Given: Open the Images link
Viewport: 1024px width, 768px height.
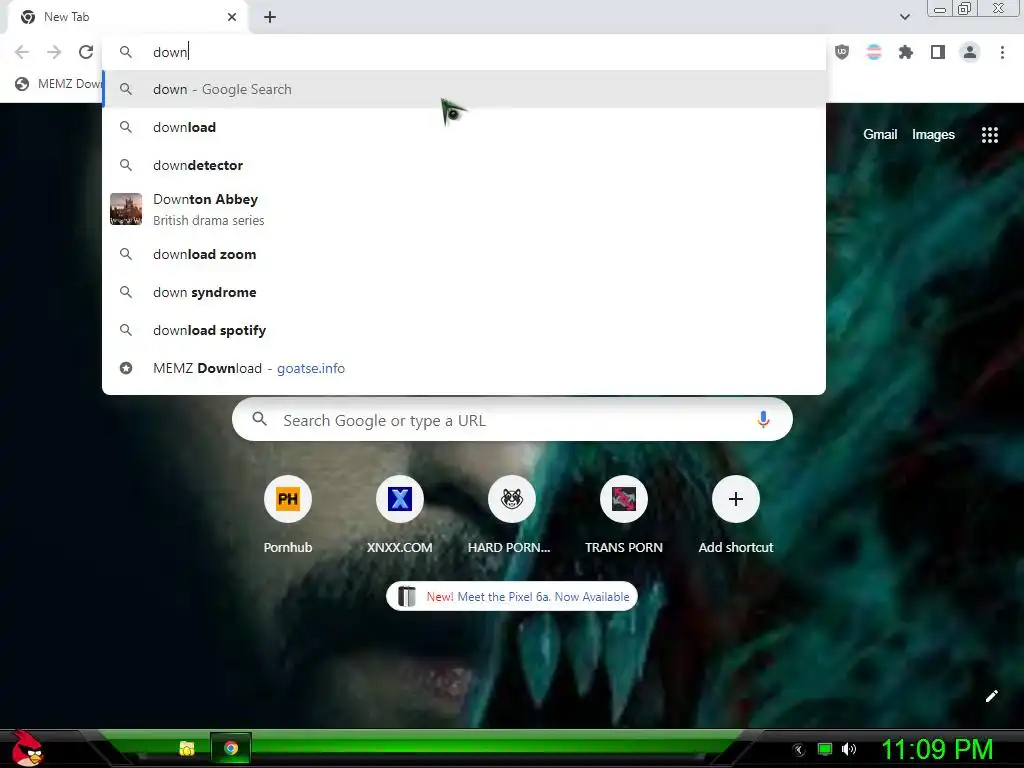Looking at the screenshot, I should coord(933,135).
